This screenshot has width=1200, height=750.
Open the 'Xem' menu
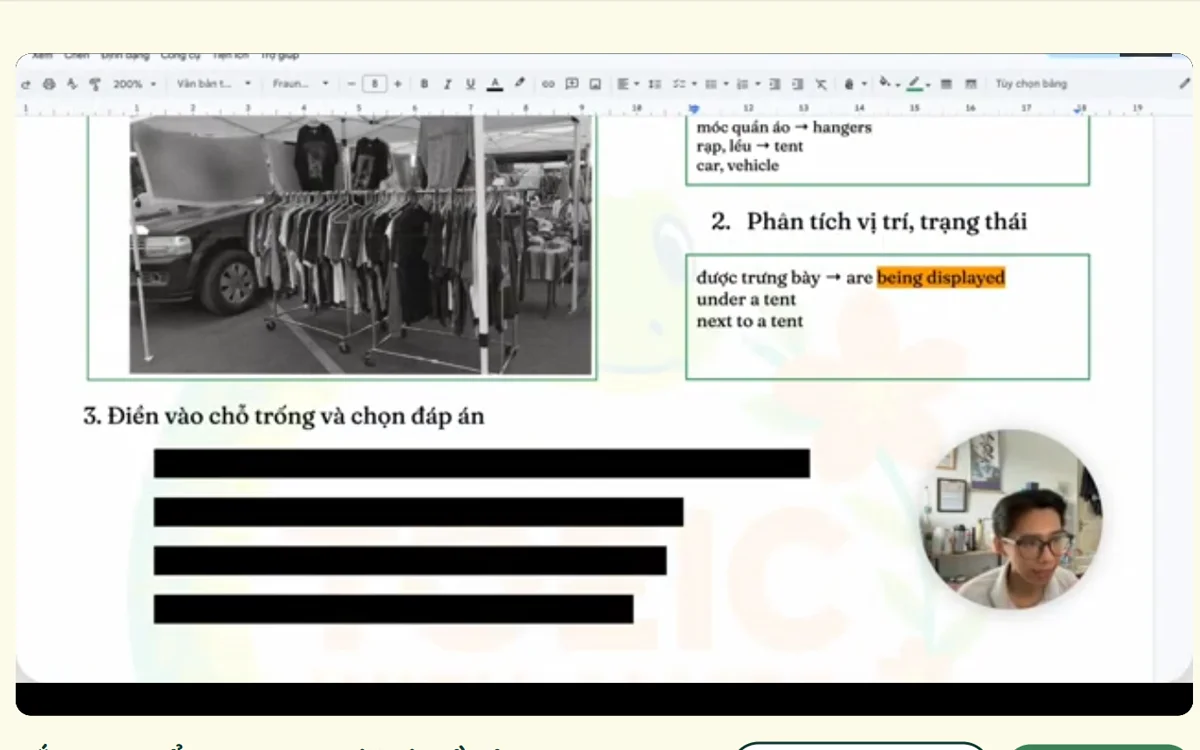coord(42,56)
